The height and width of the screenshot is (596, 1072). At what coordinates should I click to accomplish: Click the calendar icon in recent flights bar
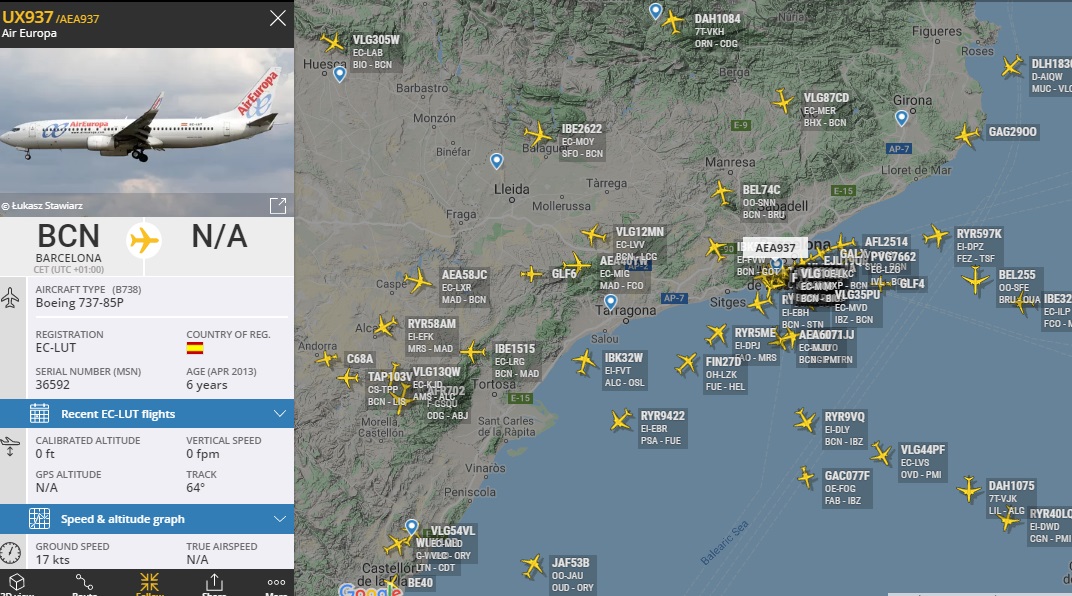[39, 414]
